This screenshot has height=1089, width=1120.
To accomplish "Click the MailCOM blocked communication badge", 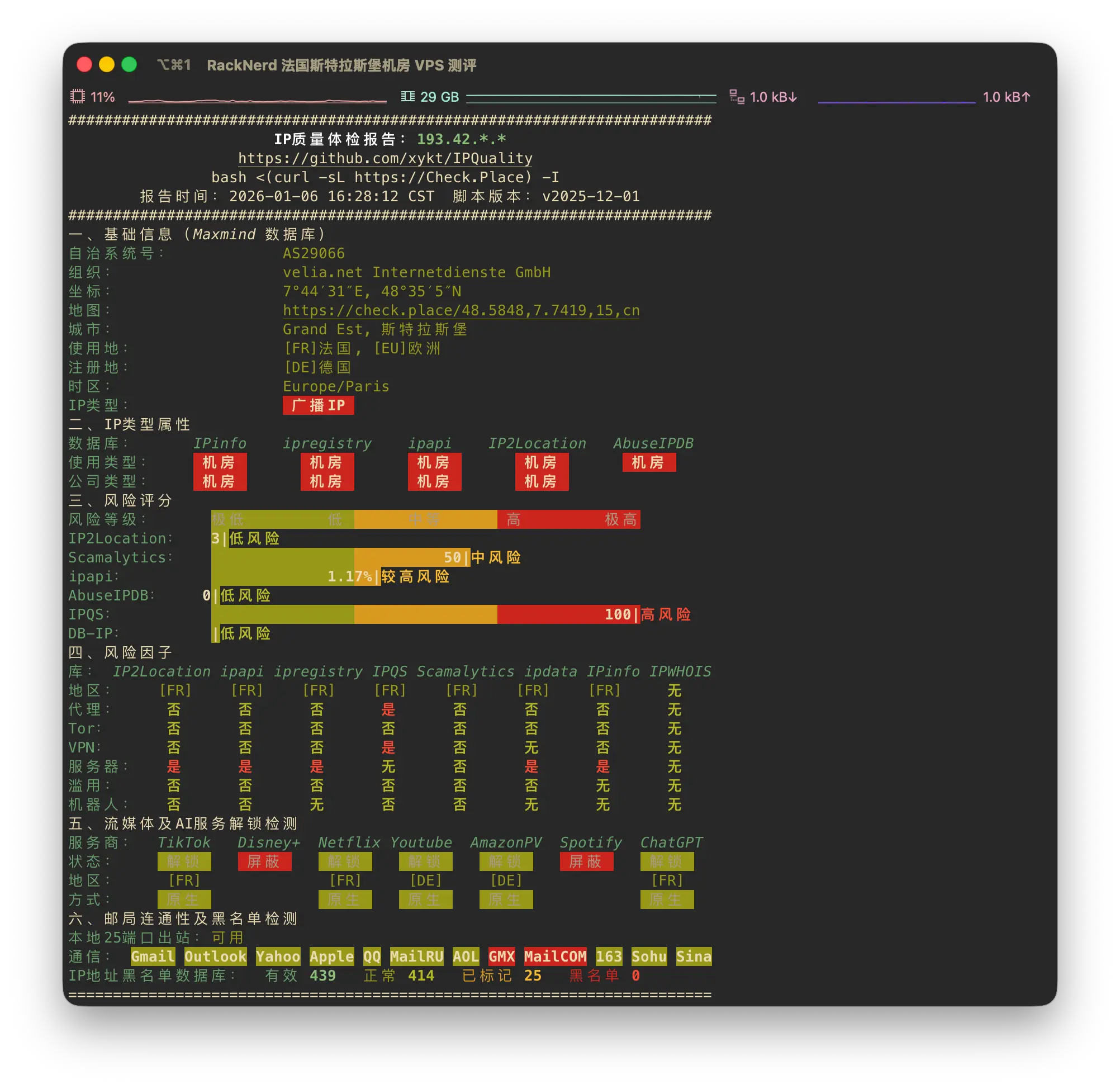I will (x=554, y=957).
